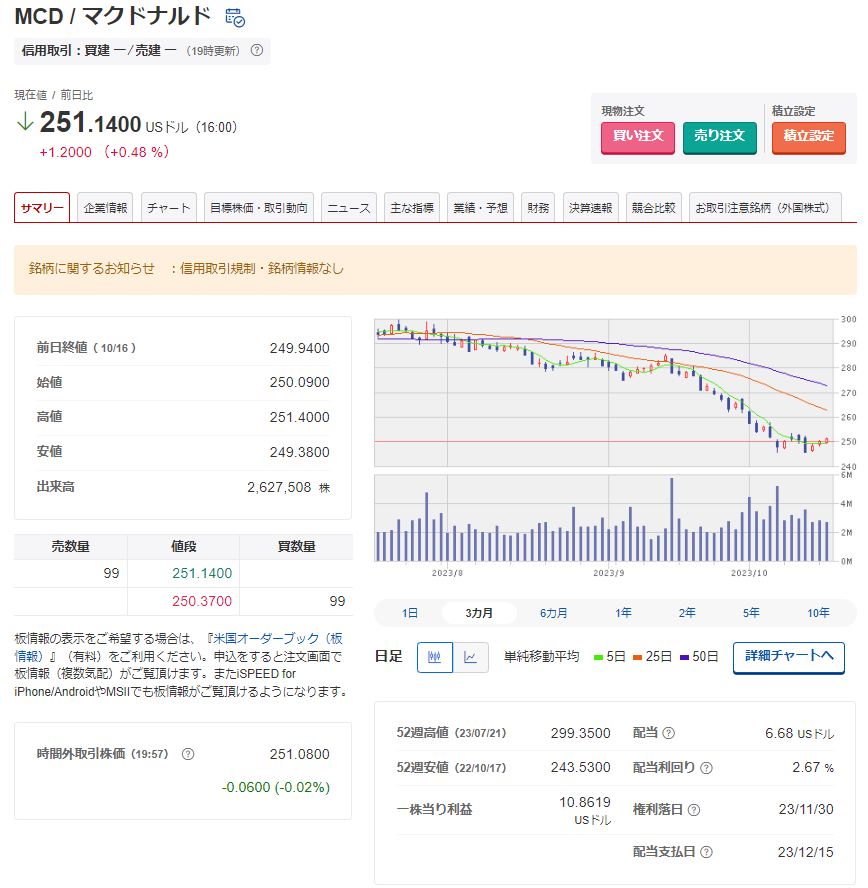This screenshot has width=868, height=888.
Task: Click help icon beside 権利落日
Action: coord(694,810)
